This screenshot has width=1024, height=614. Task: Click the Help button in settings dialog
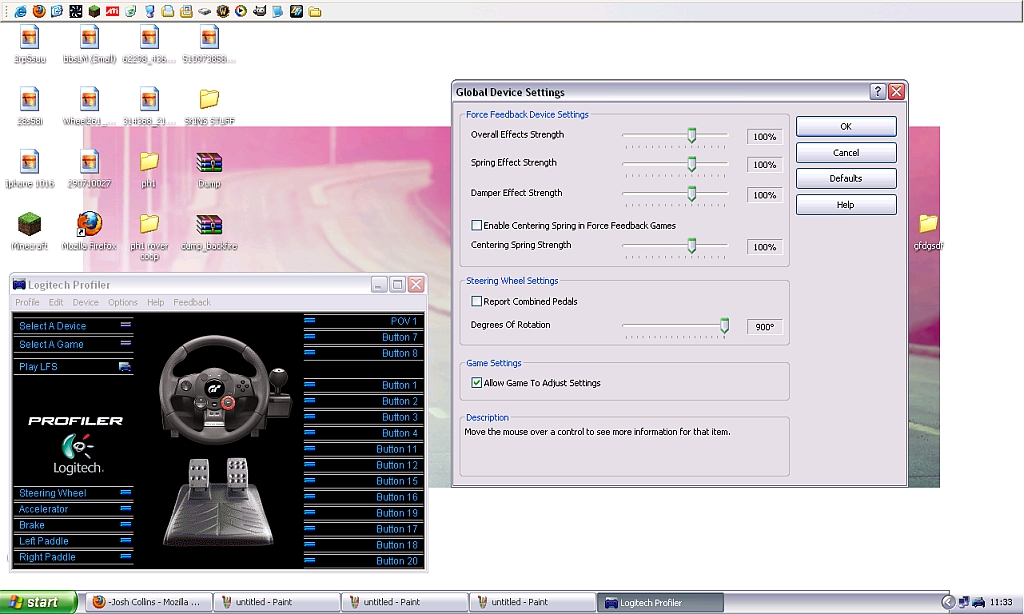click(x=846, y=204)
